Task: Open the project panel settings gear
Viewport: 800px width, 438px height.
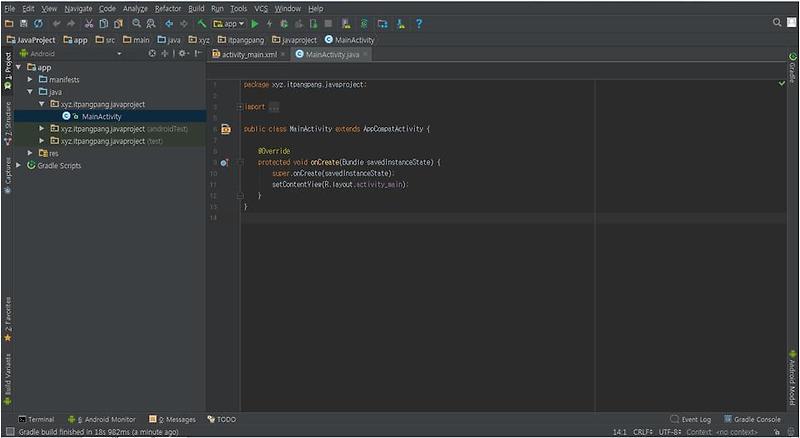Action: click(182, 54)
